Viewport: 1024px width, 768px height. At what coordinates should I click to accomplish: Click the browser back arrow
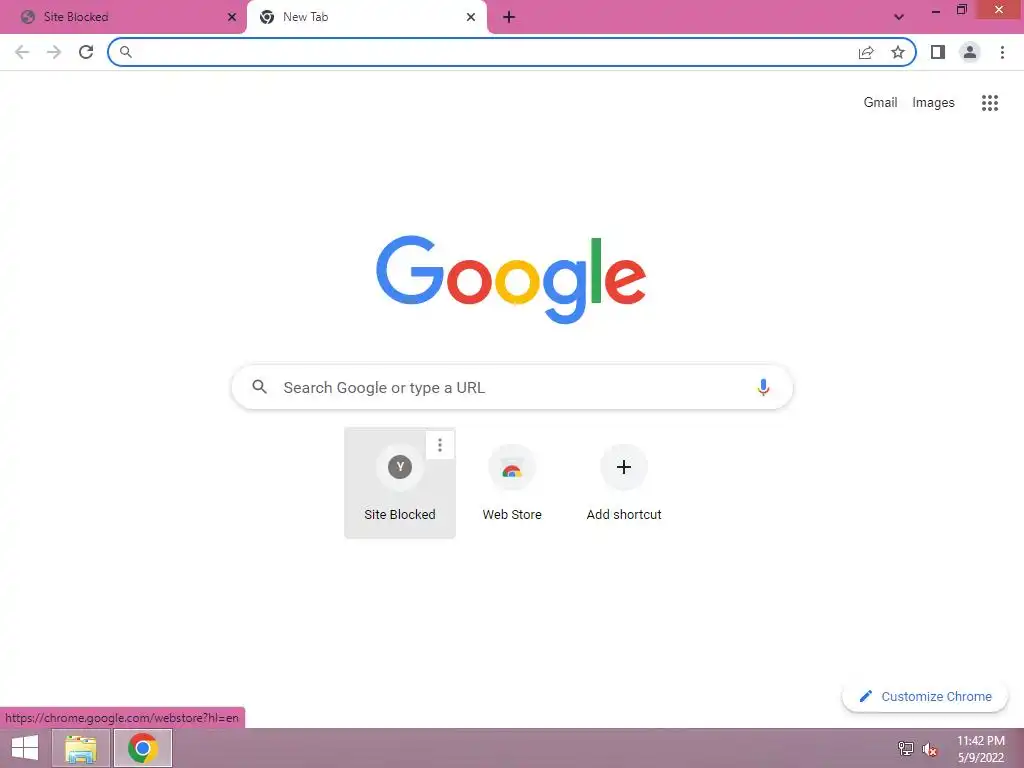pyautogui.click(x=22, y=52)
